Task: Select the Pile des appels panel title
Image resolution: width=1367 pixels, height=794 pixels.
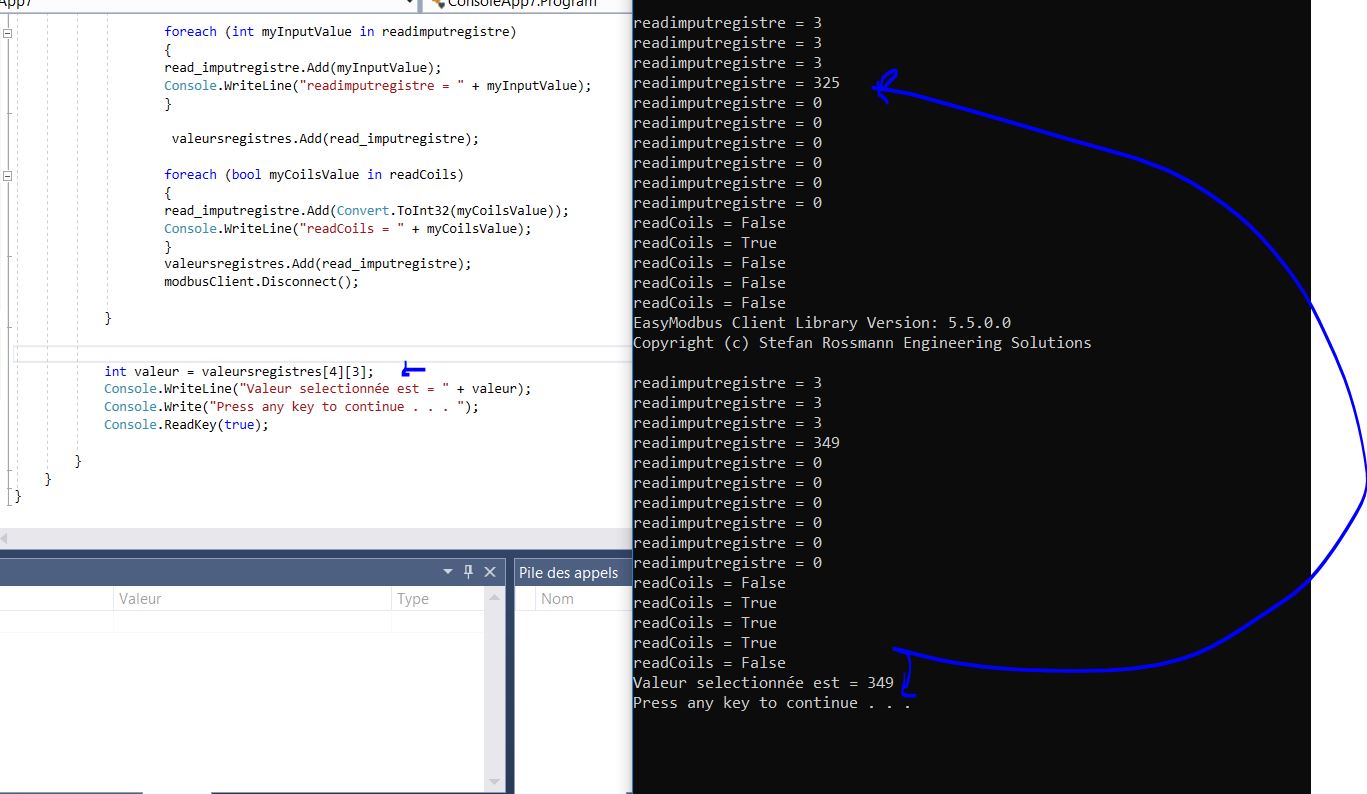Action: click(x=568, y=573)
